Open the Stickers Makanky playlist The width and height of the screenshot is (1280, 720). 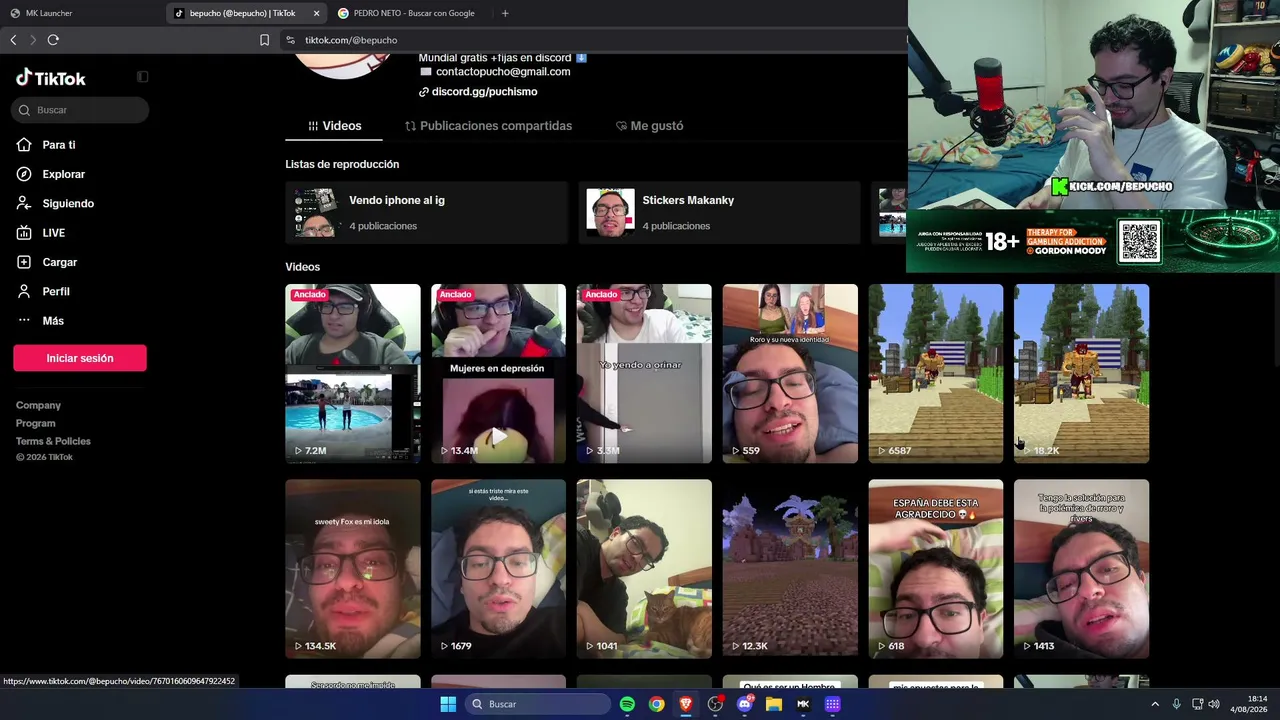coord(719,212)
